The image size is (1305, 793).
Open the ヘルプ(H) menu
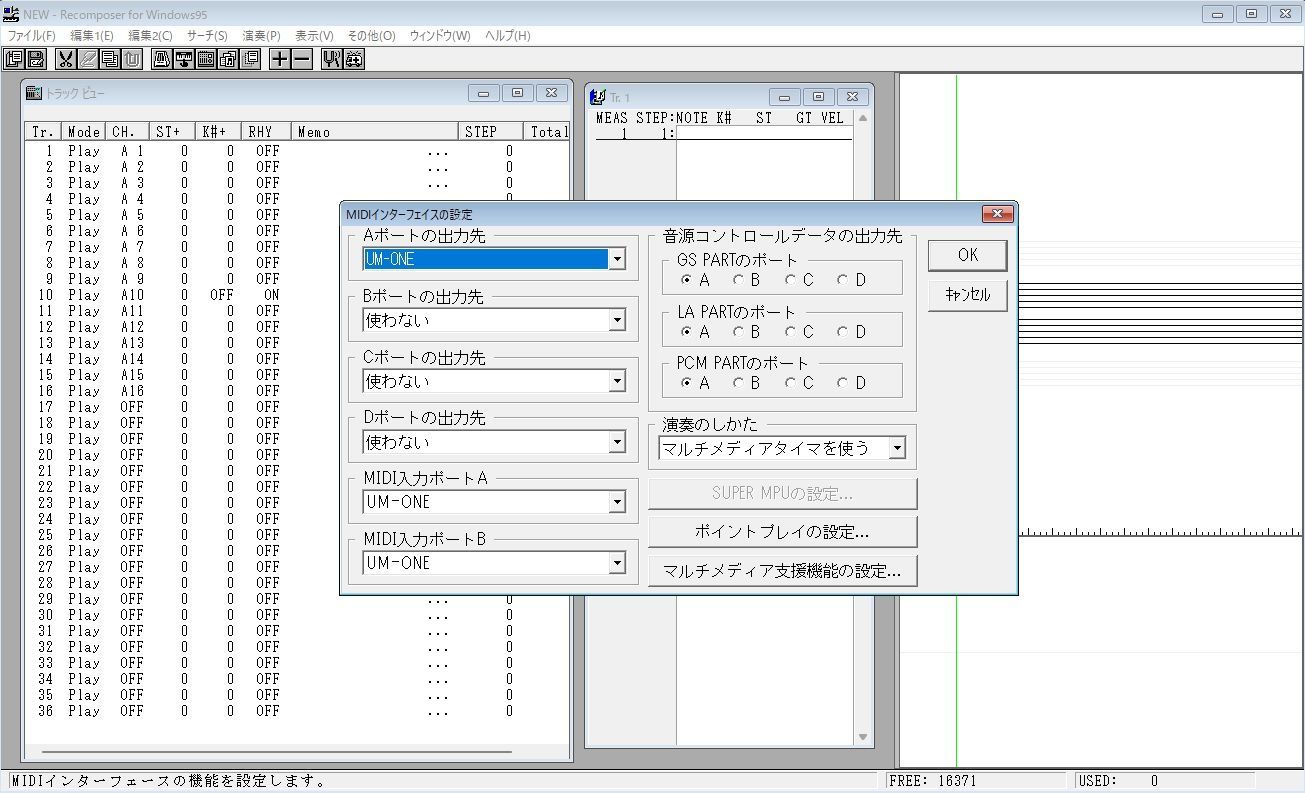coord(508,36)
